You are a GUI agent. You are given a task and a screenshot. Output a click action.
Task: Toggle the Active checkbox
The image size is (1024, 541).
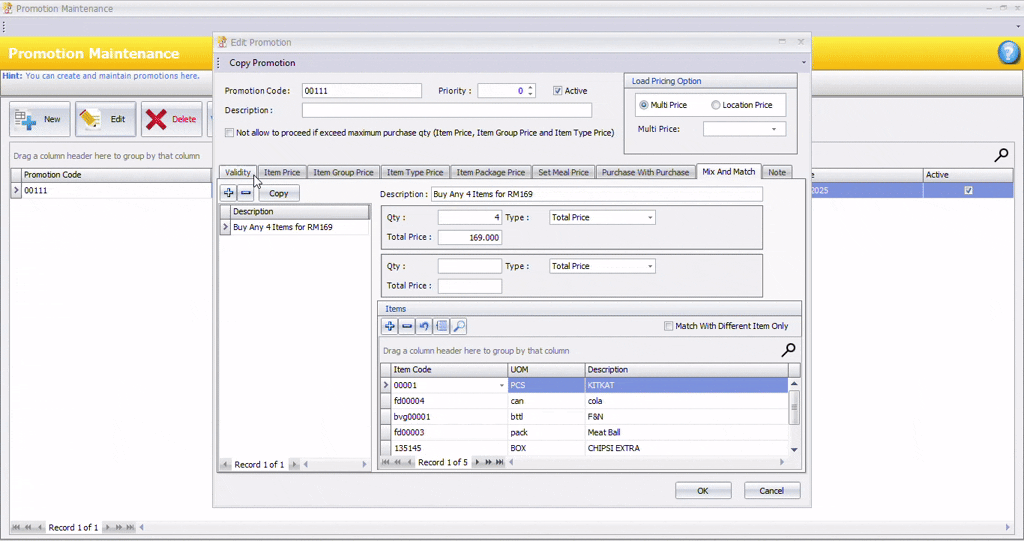tap(558, 91)
